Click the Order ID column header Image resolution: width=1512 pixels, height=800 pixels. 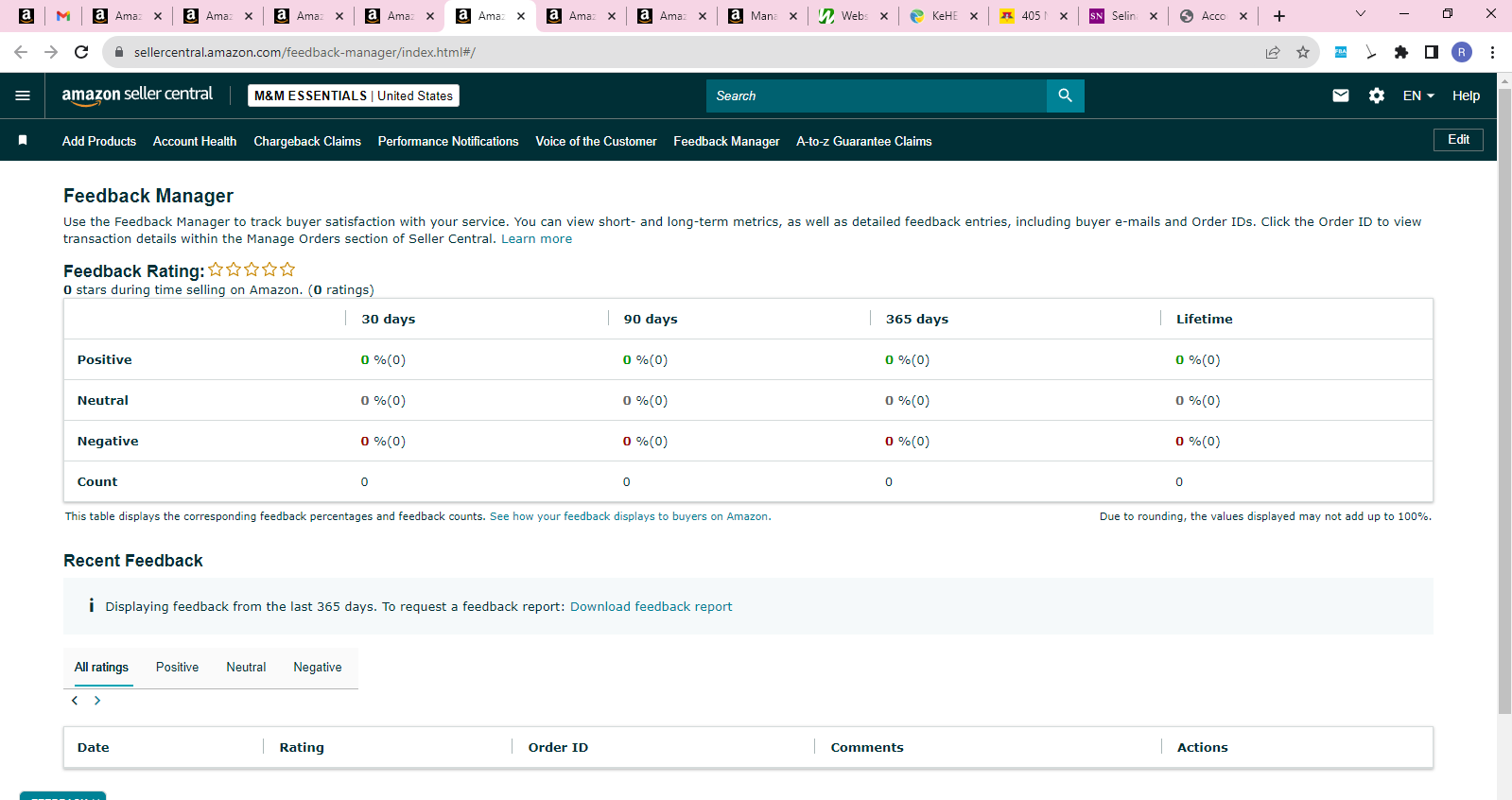pyautogui.click(x=558, y=747)
